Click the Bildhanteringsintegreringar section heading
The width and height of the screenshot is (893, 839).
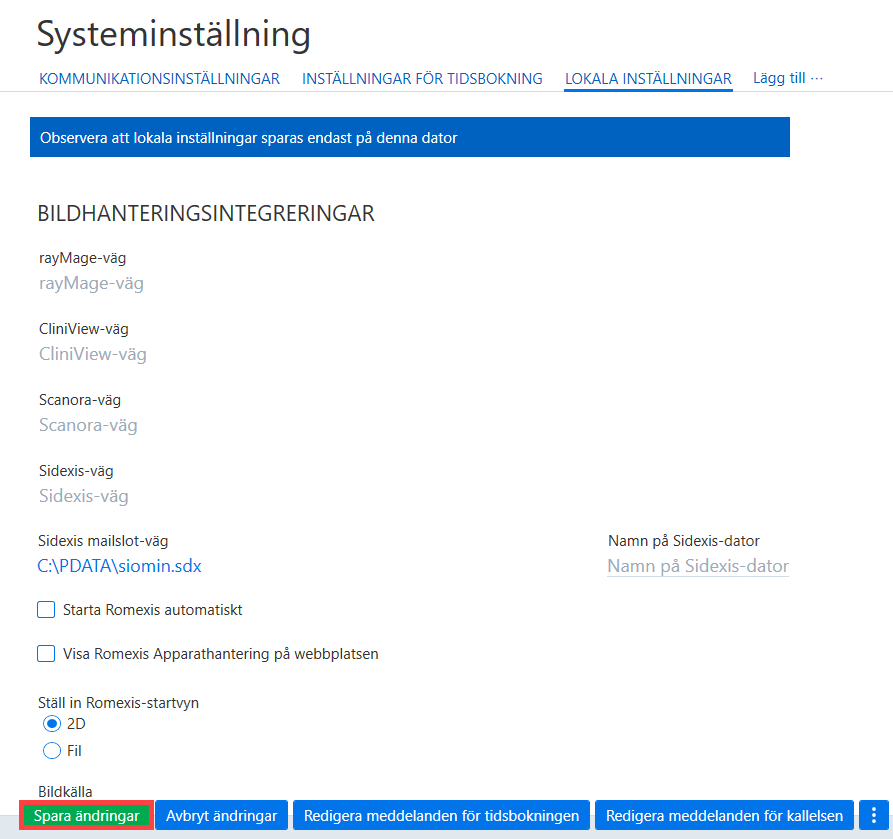pos(206,214)
